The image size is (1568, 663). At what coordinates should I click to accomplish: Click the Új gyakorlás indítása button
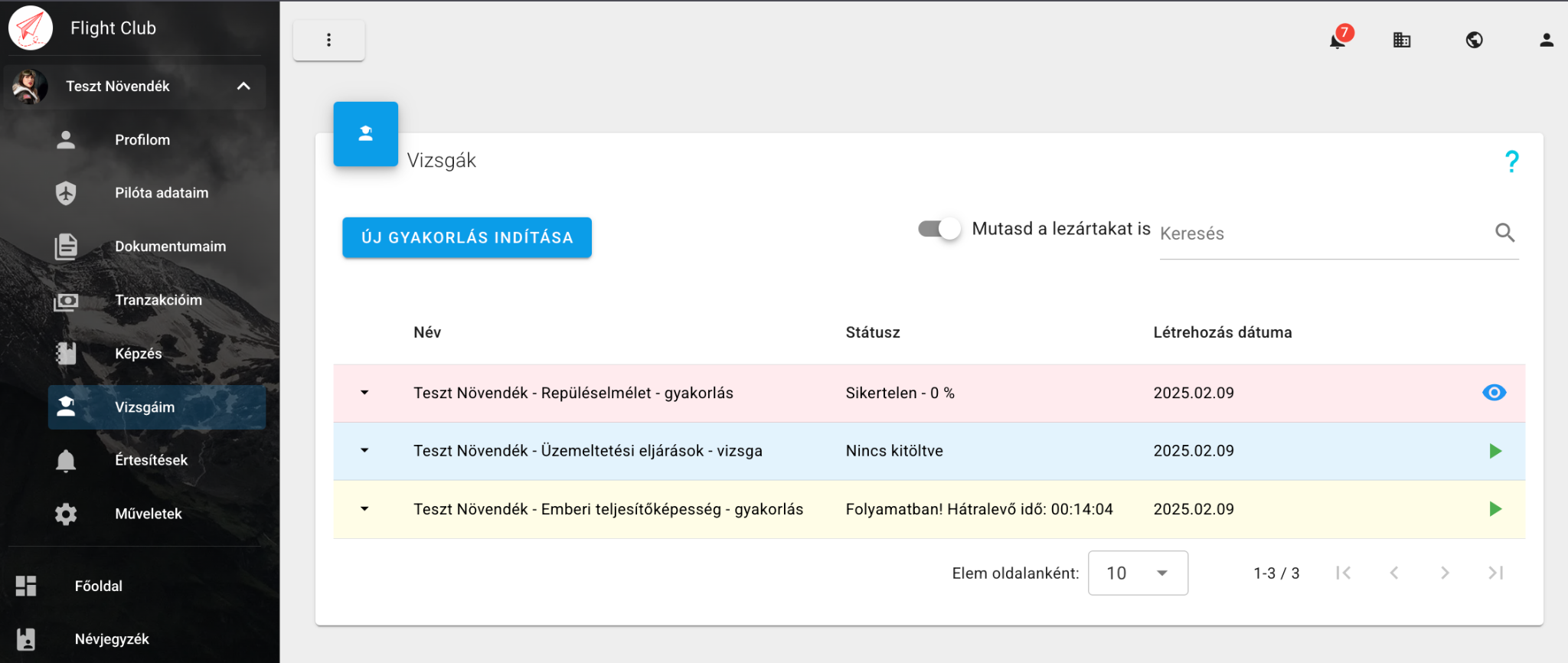coord(467,237)
